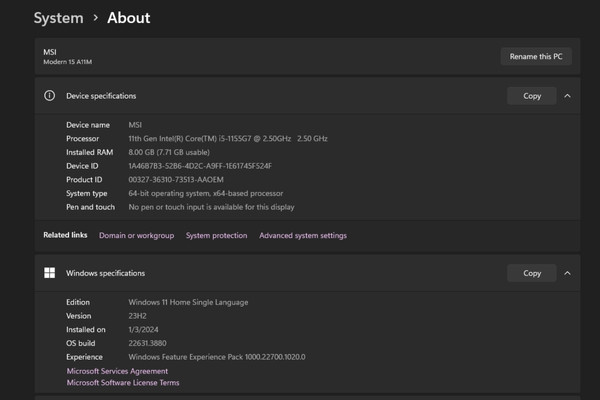Click the Device specifications header label
Screen dimensions: 600x400
coord(101,96)
